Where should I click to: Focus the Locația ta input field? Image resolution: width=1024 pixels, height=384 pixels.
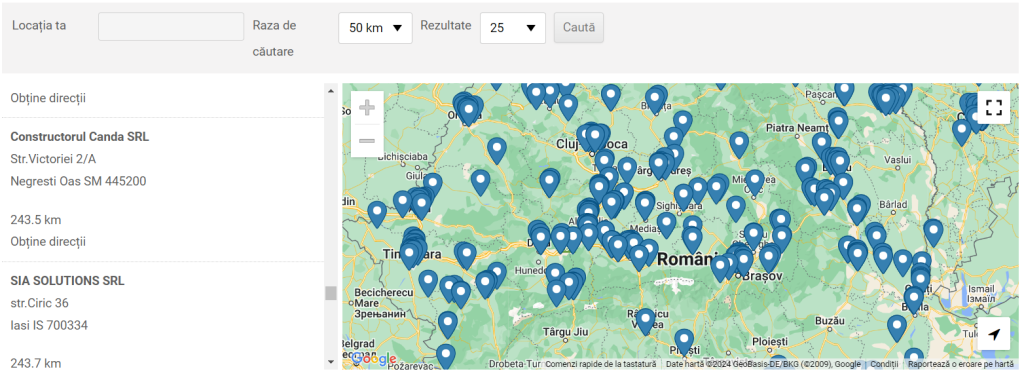171,27
